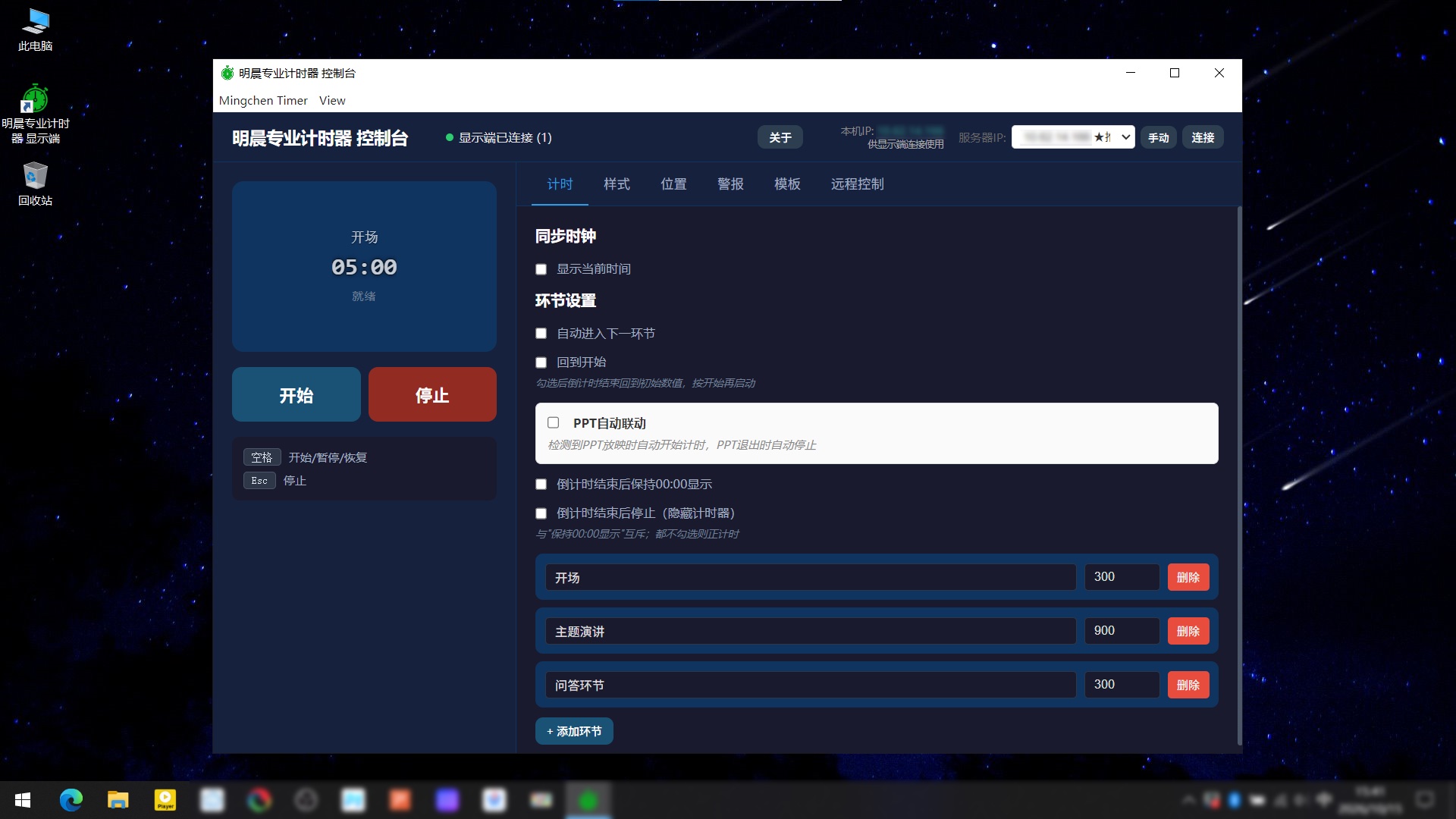
Task: Open the Mingchen Timer menu
Action: click(263, 100)
